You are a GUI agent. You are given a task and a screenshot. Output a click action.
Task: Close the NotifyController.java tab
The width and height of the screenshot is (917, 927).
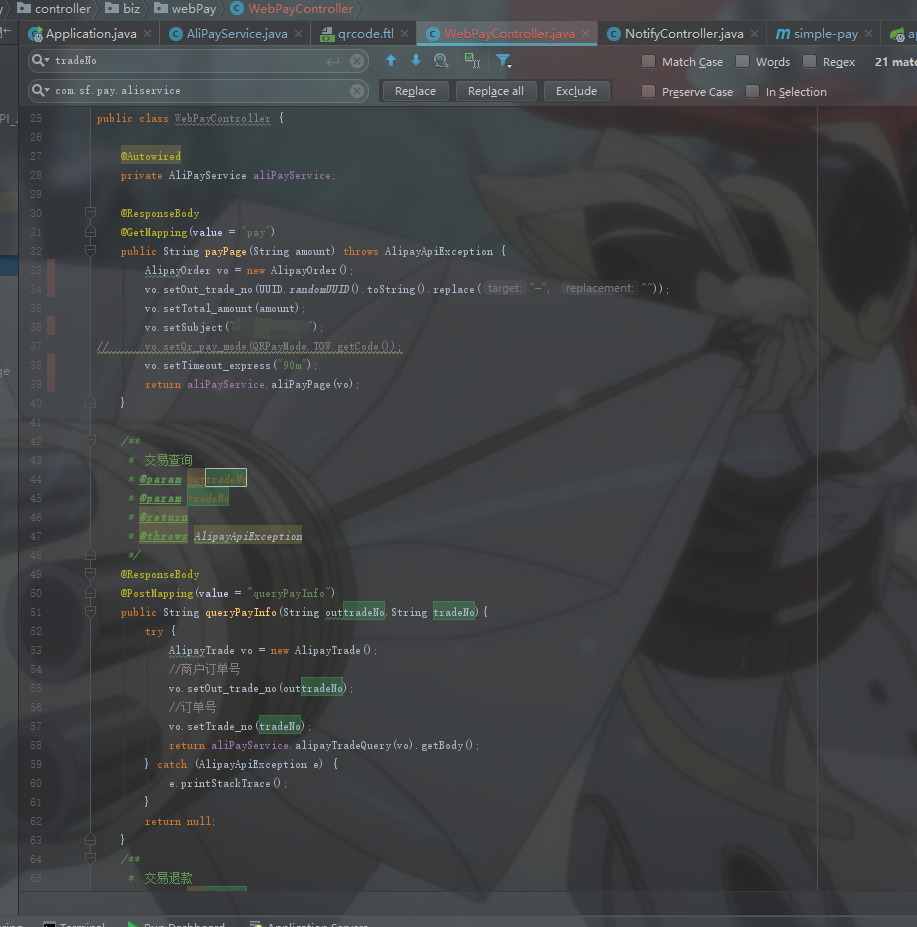(754, 34)
